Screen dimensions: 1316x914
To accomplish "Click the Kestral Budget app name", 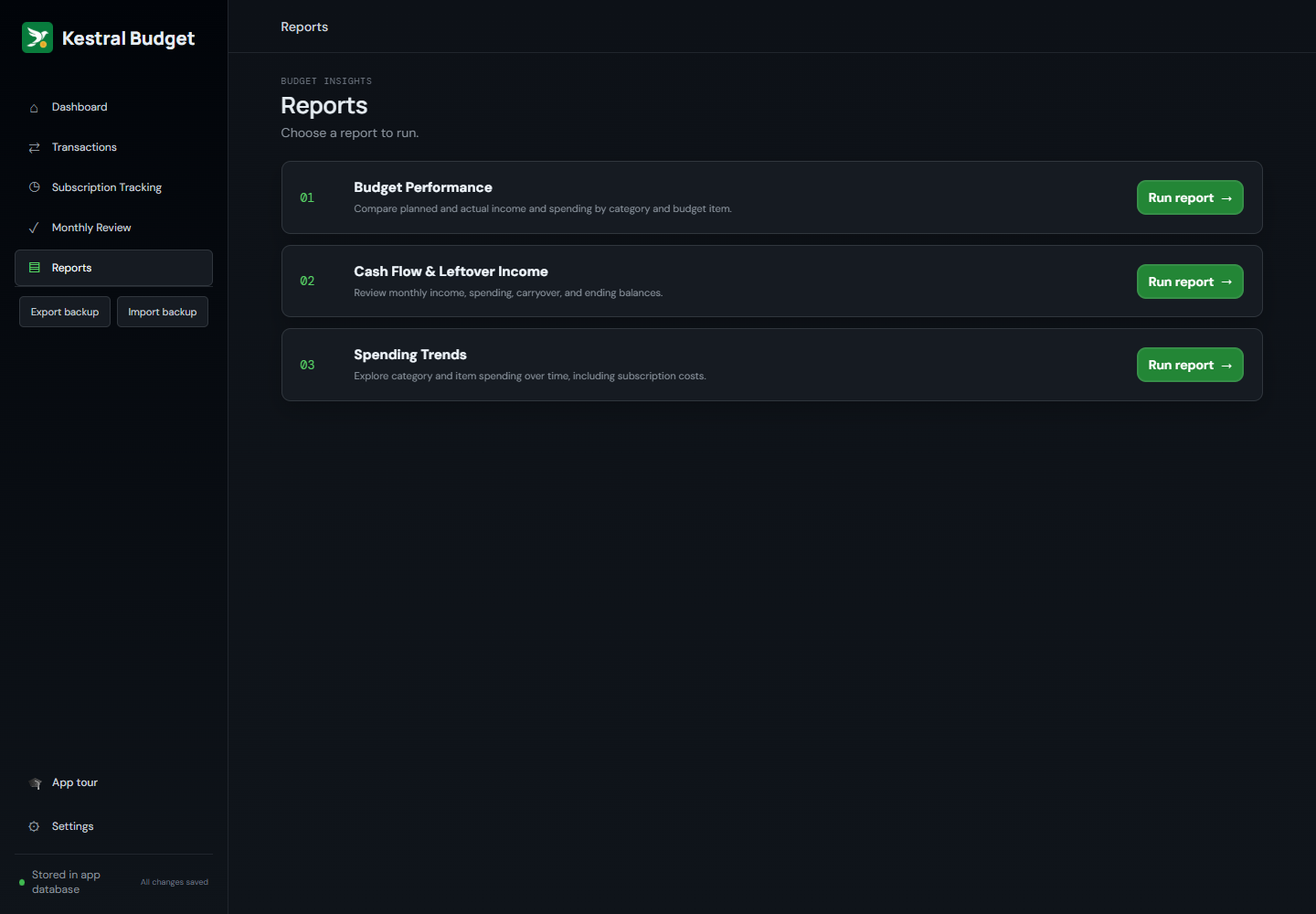I will [128, 38].
